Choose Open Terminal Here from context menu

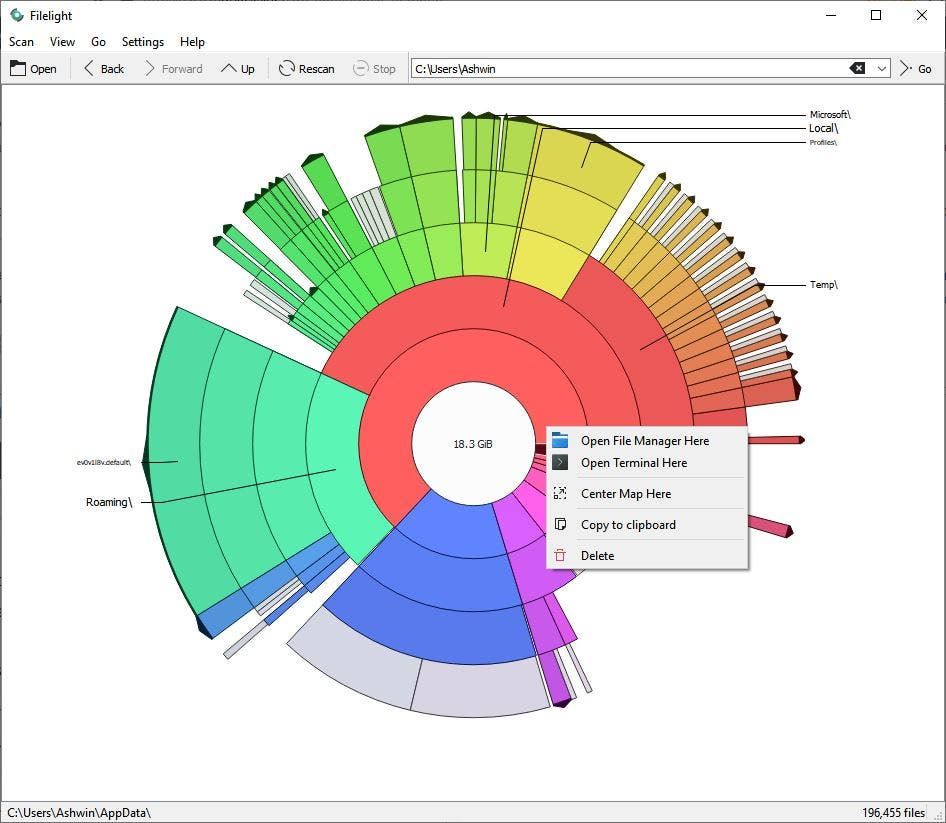coord(647,463)
